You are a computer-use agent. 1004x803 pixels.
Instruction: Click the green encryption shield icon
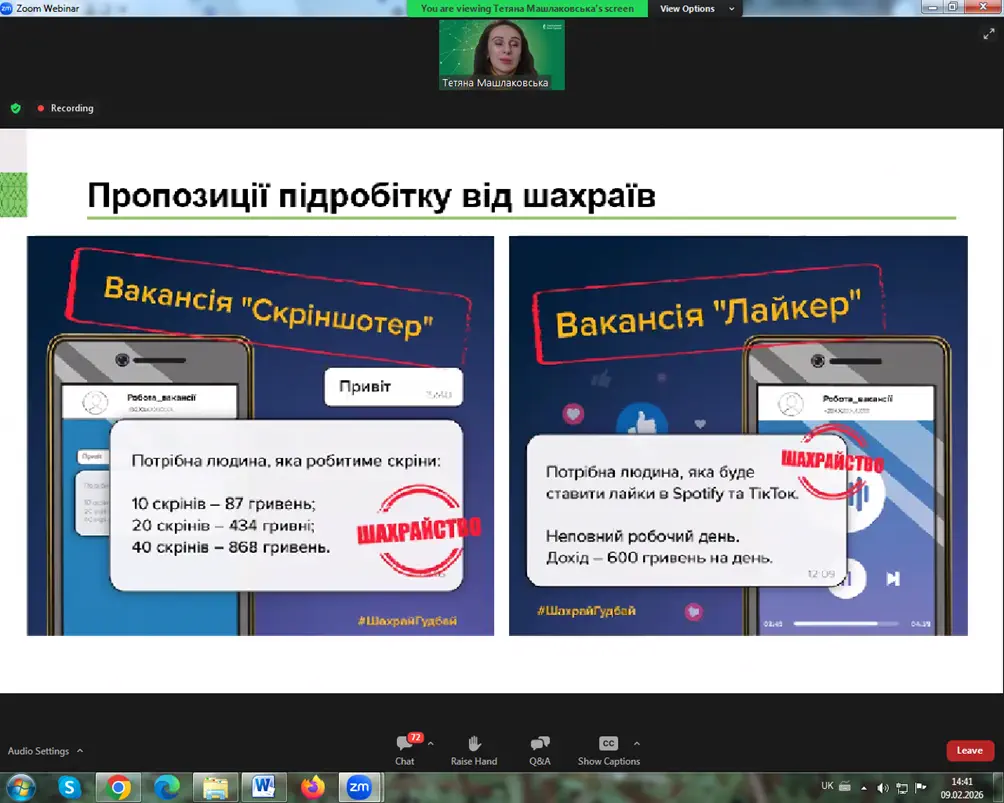pyautogui.click(x=15, y=108)
